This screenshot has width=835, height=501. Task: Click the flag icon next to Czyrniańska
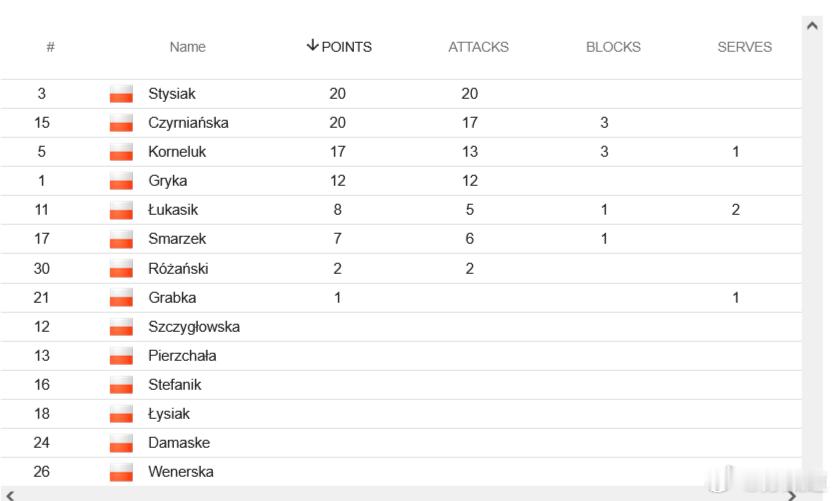pos(121,123)
